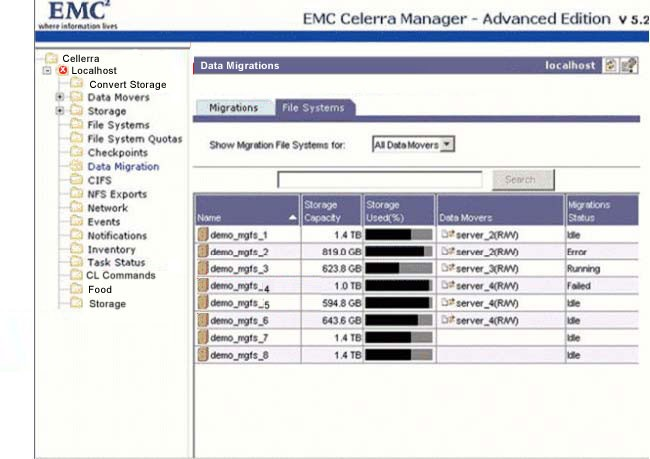Click the Running status of demo_mgfs_3
The image size is (650, 459).
click(x=583, y=269)
